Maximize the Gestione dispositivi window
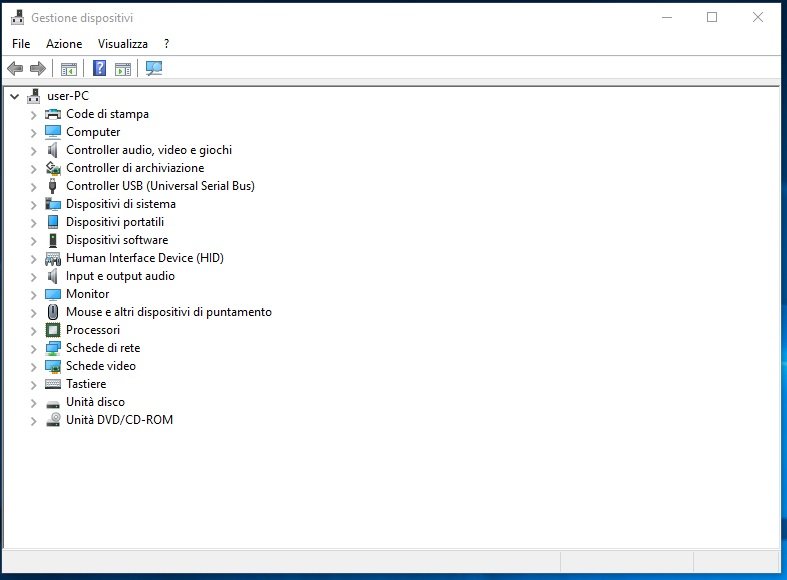Screen dimensions: 787x580 pos(712,18)
